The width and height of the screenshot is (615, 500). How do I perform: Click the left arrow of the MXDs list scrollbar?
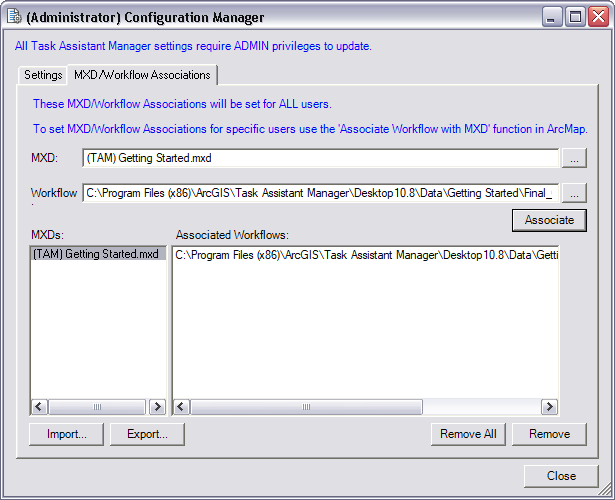(x=39, y=407)
